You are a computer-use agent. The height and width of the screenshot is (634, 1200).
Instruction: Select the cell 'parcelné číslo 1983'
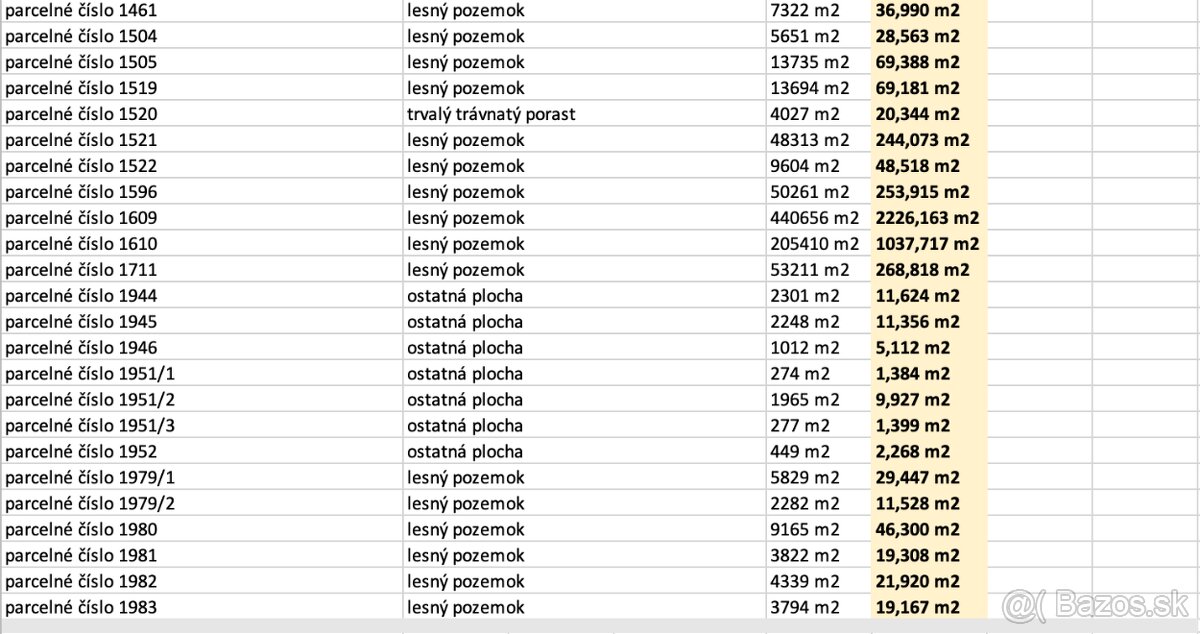[80, 608]
